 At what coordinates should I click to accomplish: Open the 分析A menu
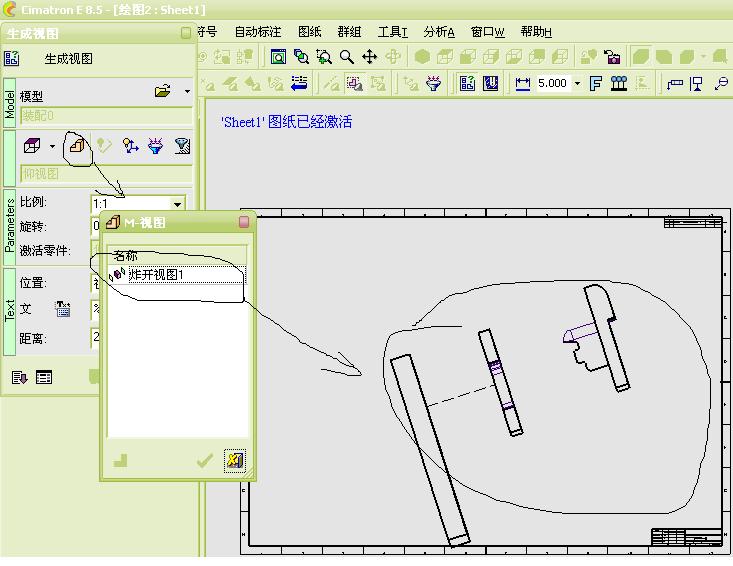pos(438,32)
